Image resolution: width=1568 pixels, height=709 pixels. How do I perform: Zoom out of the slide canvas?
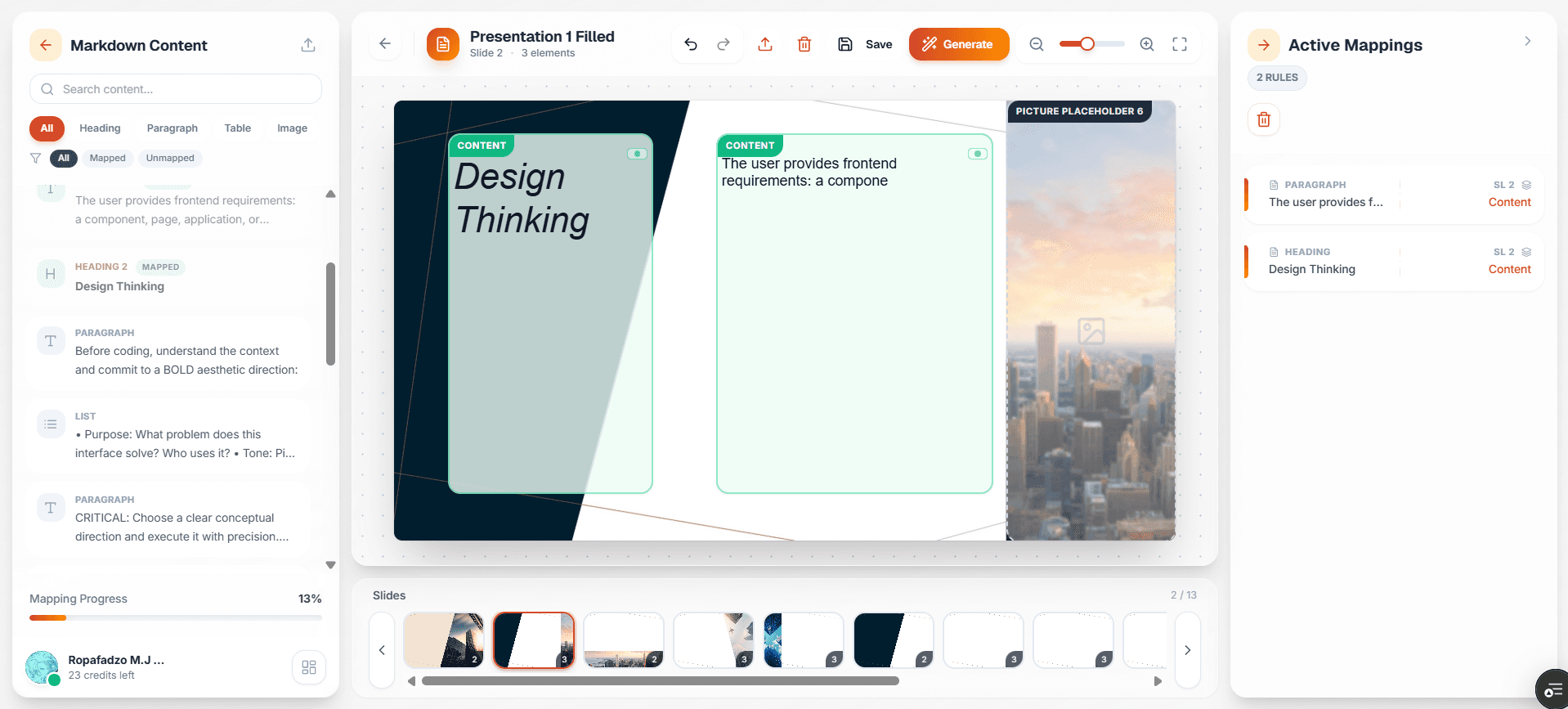tap(1037, 44)
